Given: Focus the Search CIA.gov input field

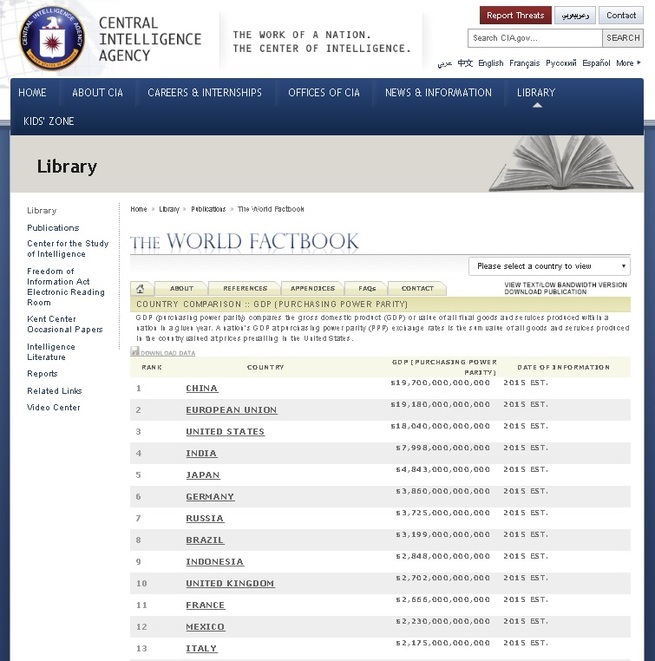Looking at the screenshot, I should click(x=534, y=38).
